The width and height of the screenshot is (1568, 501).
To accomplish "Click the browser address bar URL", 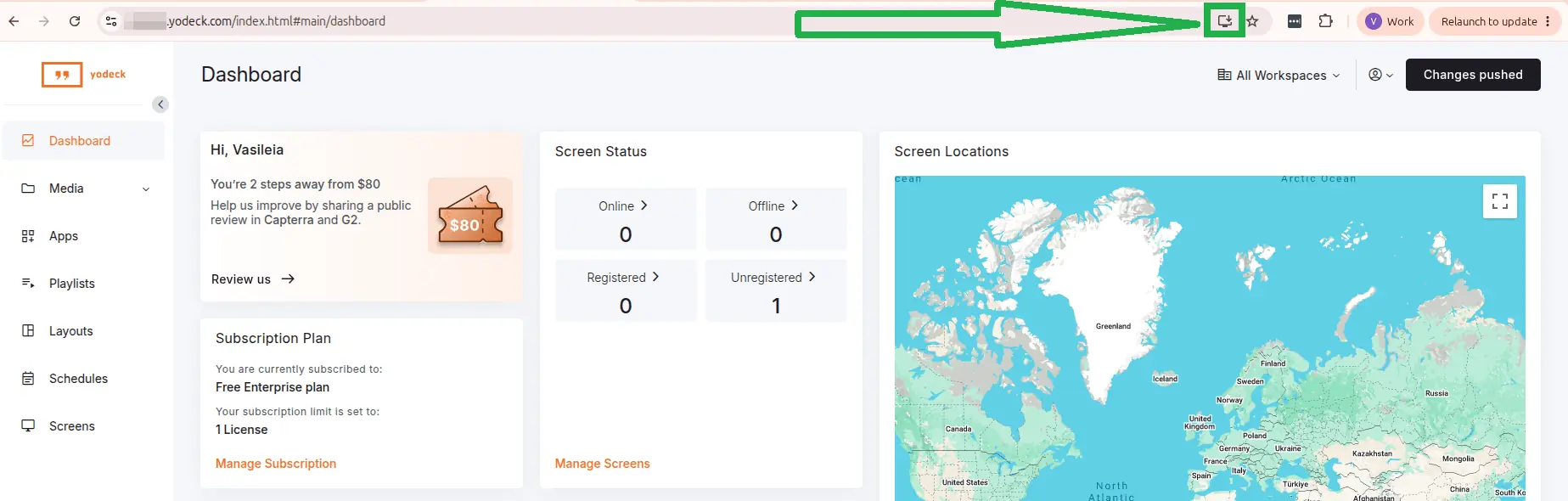I will [276, 21].
